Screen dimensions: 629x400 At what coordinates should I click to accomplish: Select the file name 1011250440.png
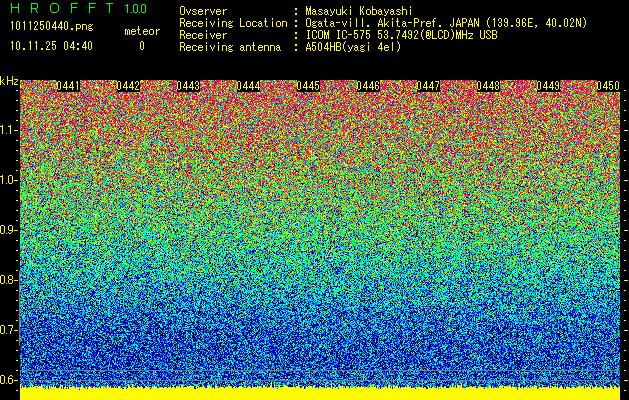pyautogui.click(x=52, y=27)
